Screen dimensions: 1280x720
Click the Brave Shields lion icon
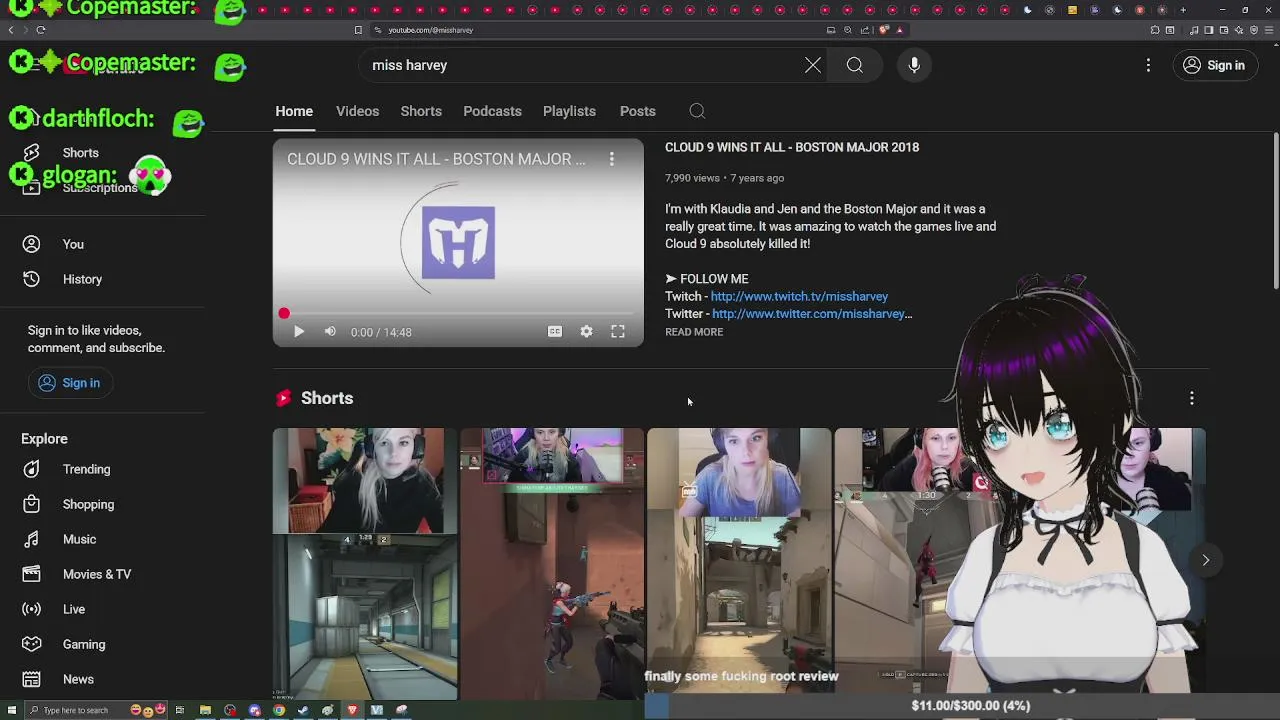[x=884, y=30]
